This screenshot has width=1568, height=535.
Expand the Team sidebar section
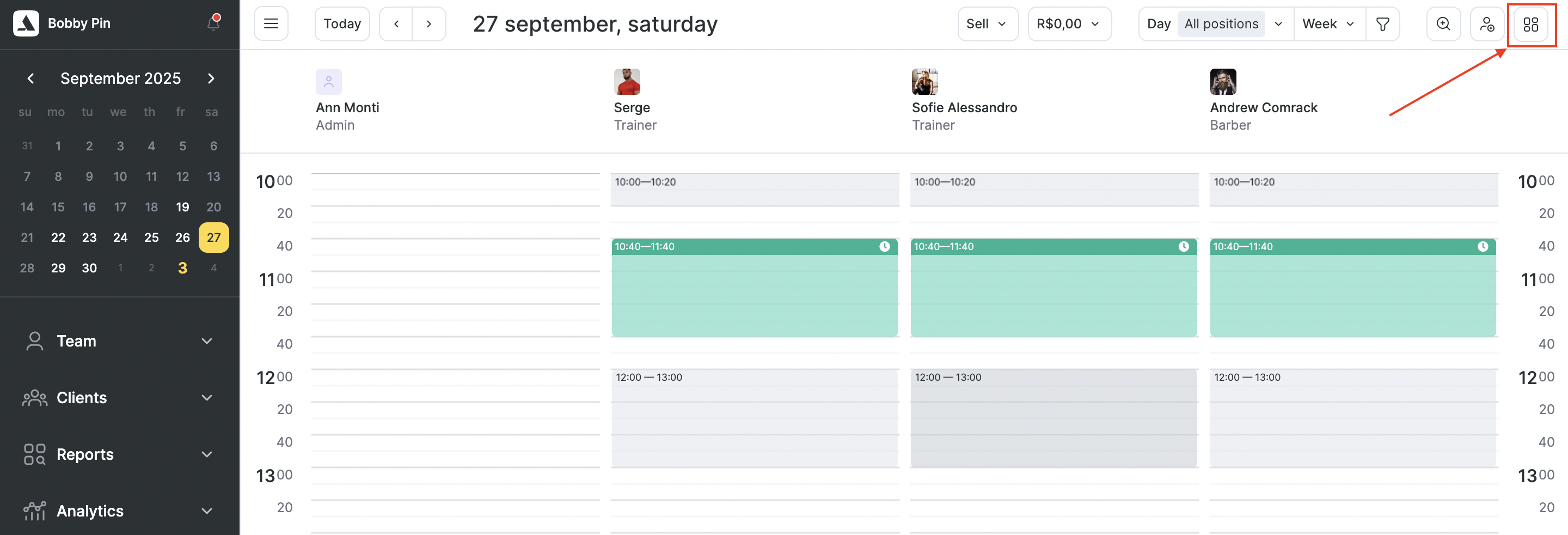119,341
